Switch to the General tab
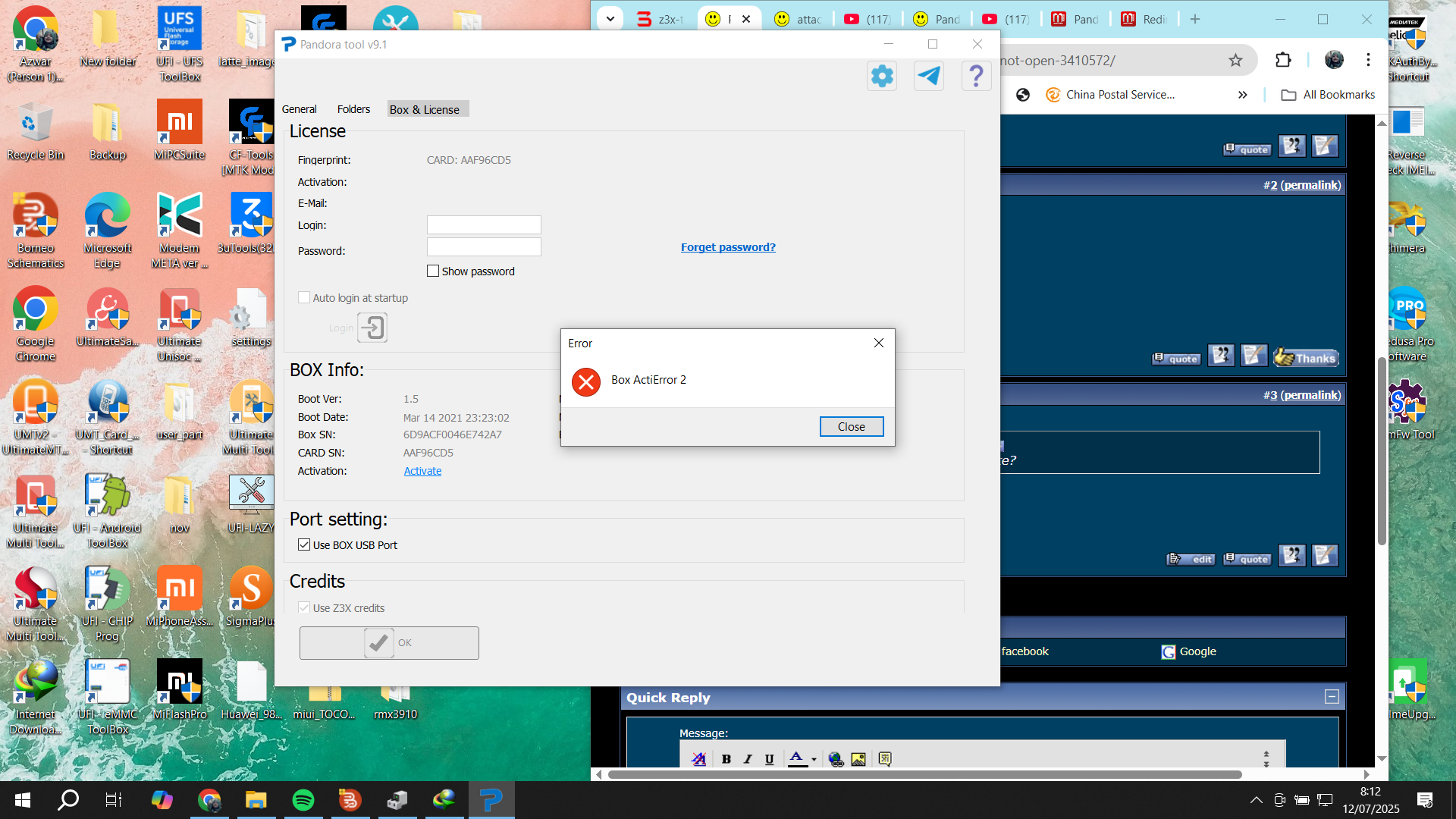 [299, 109]
